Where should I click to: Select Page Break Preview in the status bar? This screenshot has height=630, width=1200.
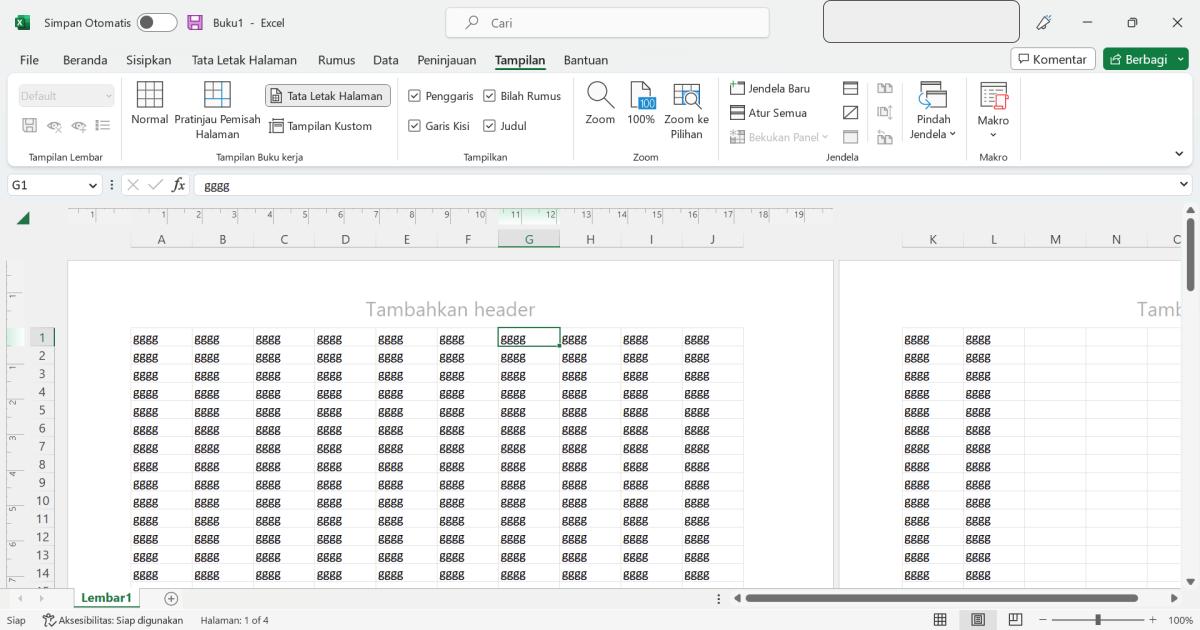click(x=1016, y=620)
